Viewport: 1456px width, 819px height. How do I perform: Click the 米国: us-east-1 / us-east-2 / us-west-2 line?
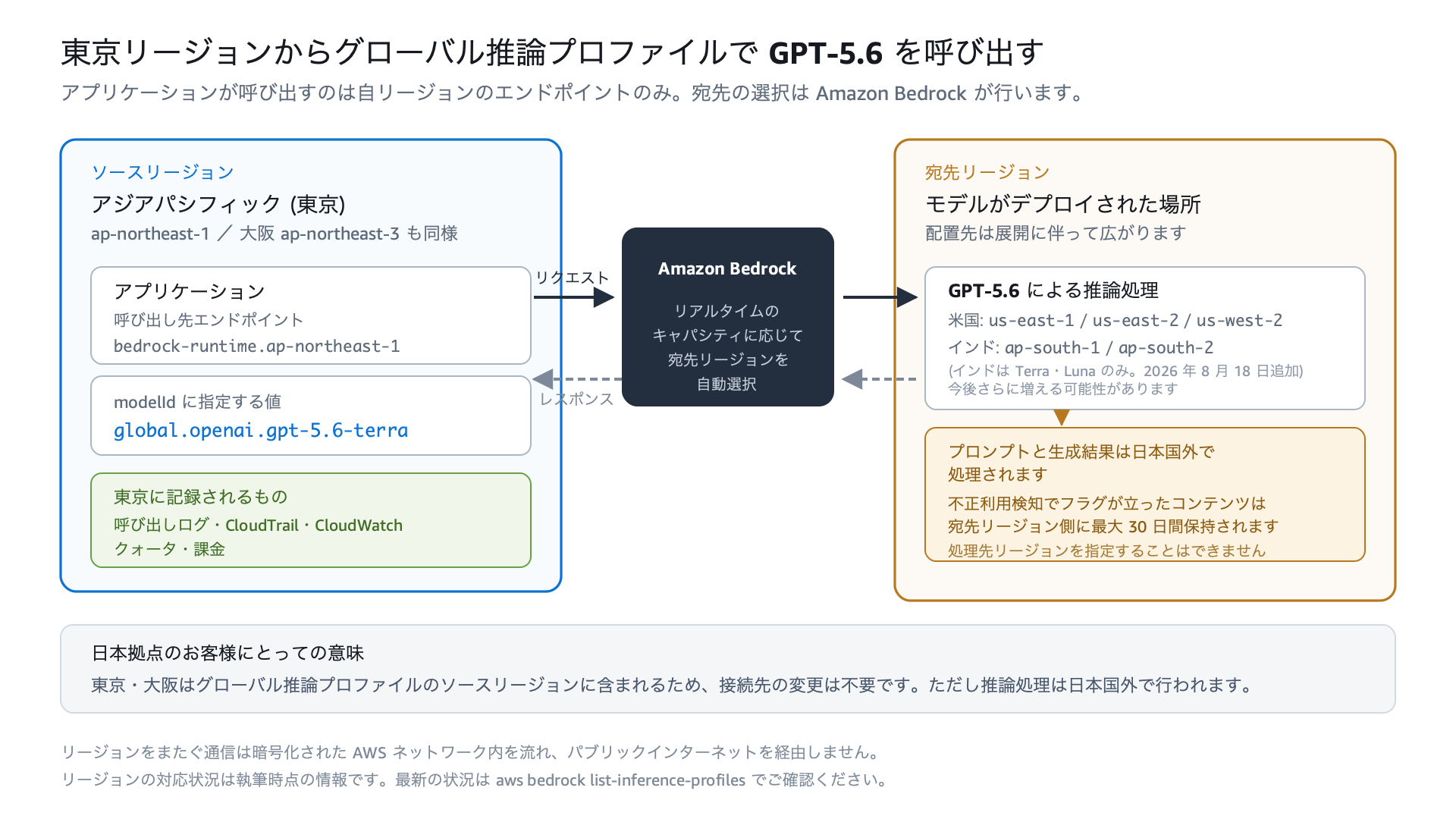1115,320
